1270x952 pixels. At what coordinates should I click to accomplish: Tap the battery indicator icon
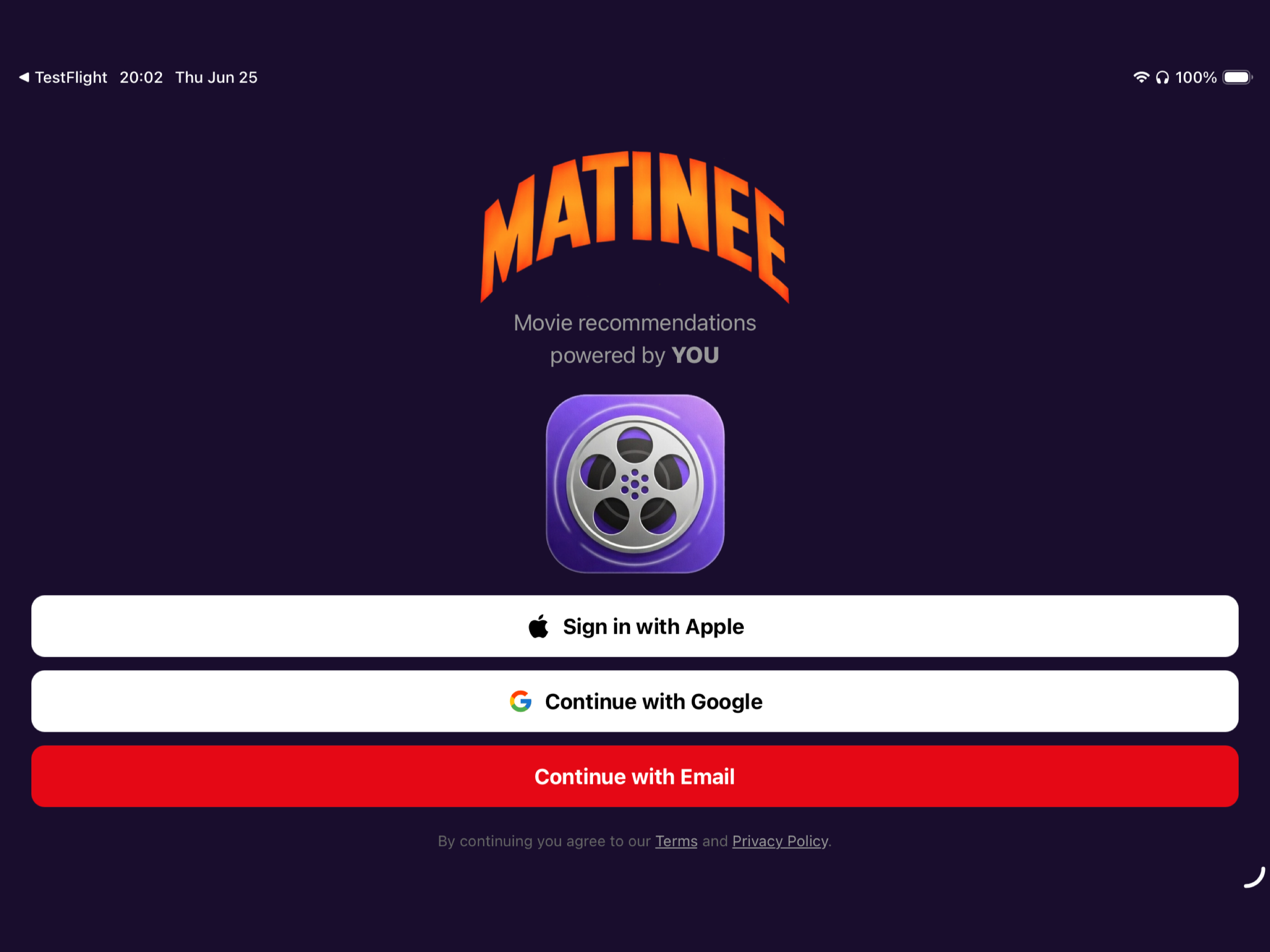pos(1237,77)
